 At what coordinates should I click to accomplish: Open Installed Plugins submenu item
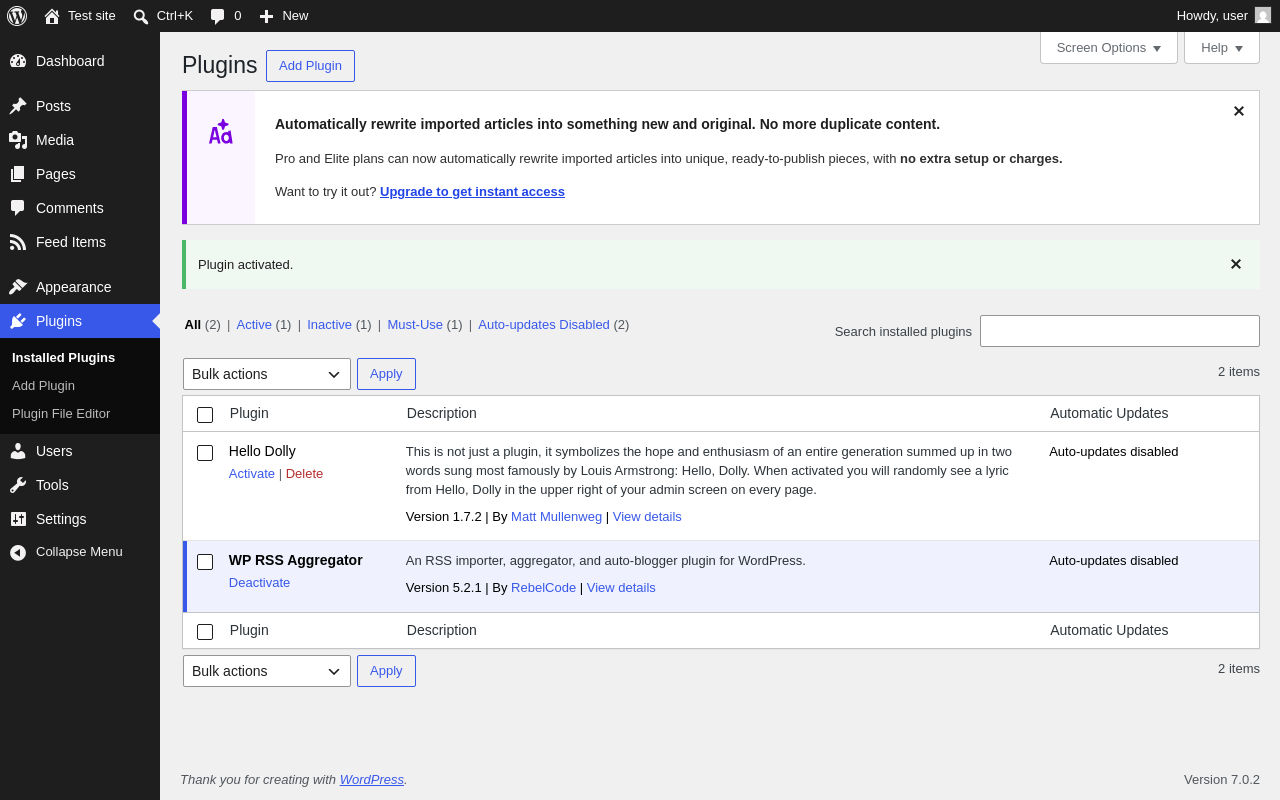63,357
